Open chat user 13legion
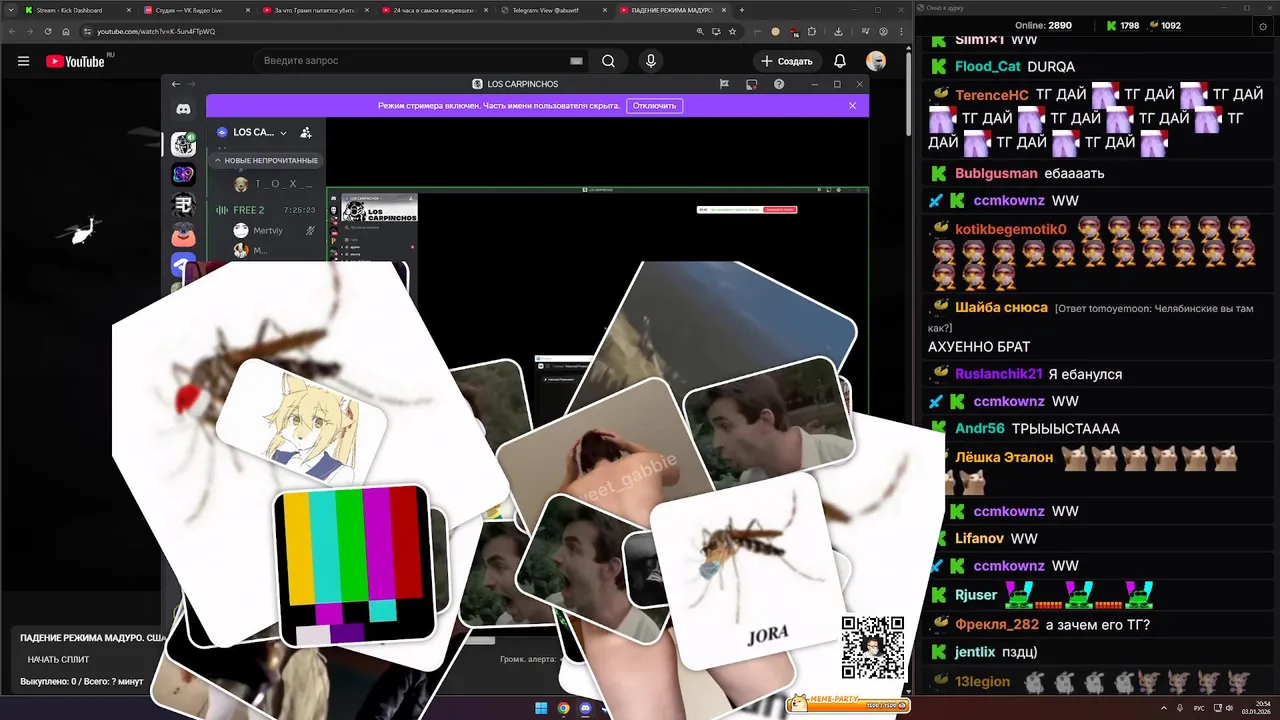This screenshot has height=720, width=1280. pos(982,682)
